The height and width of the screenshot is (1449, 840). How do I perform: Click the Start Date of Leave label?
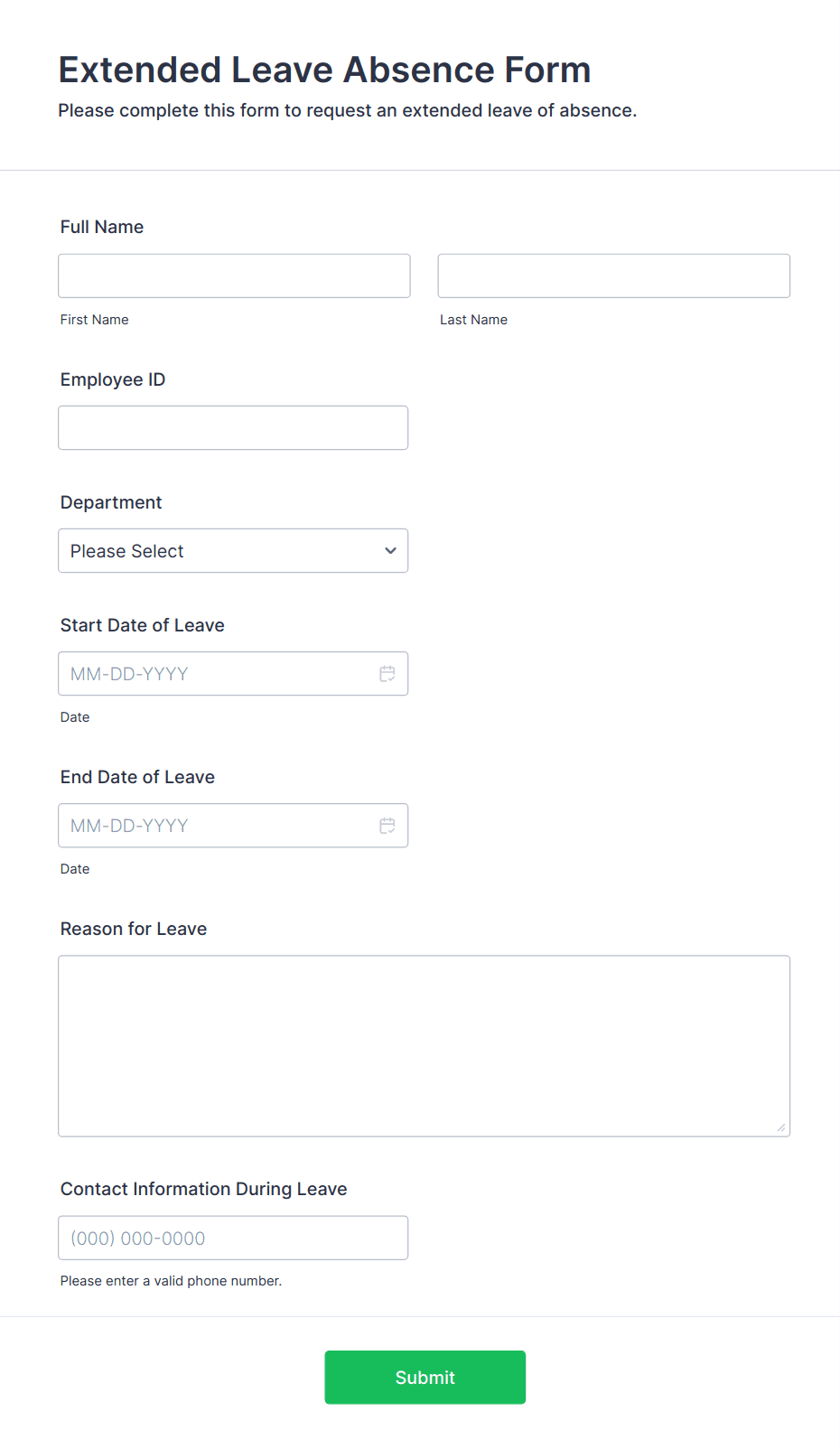coord(142,625)
